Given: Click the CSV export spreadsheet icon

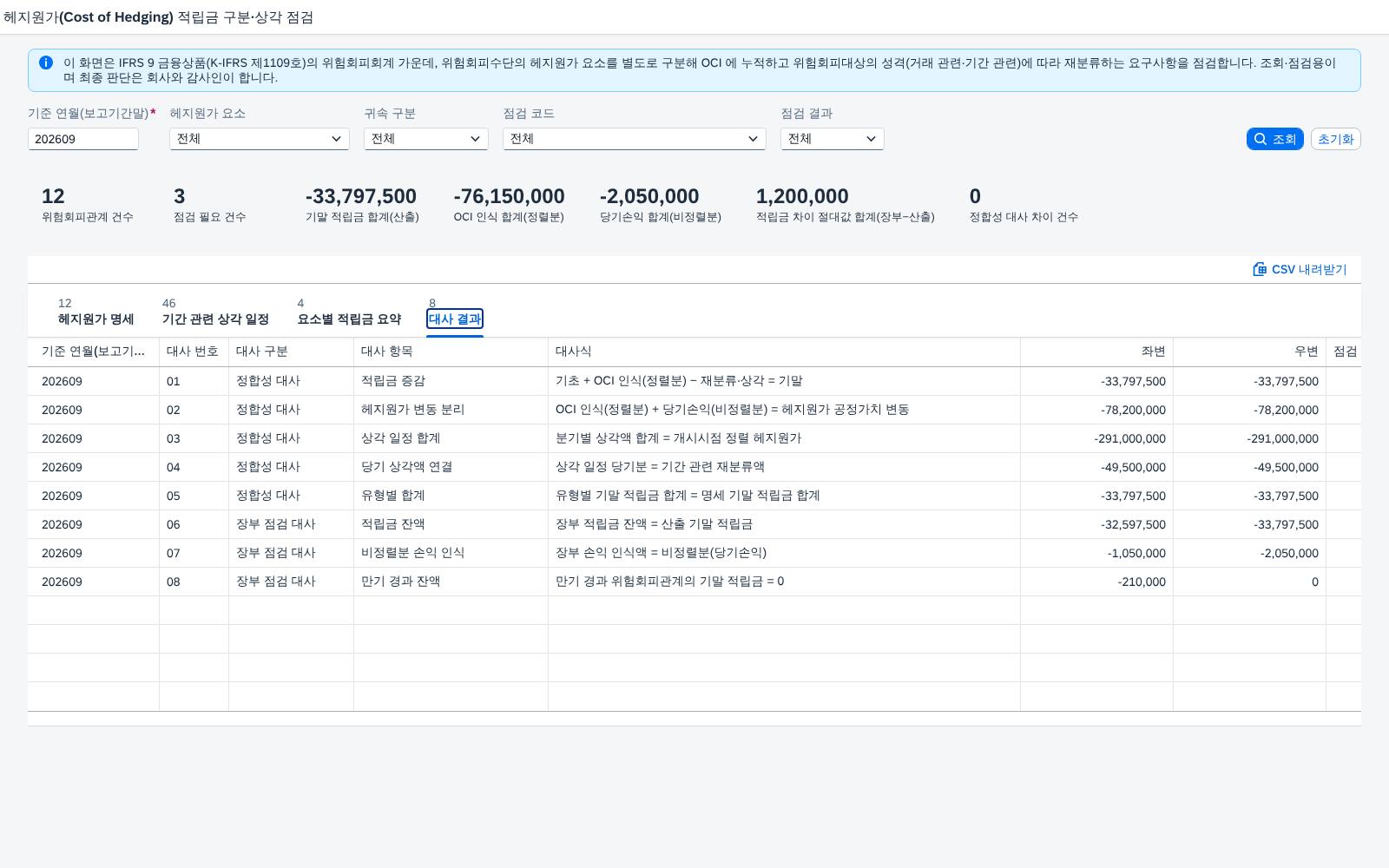Looking at the screenshot, I should [x=1260, y=269].
